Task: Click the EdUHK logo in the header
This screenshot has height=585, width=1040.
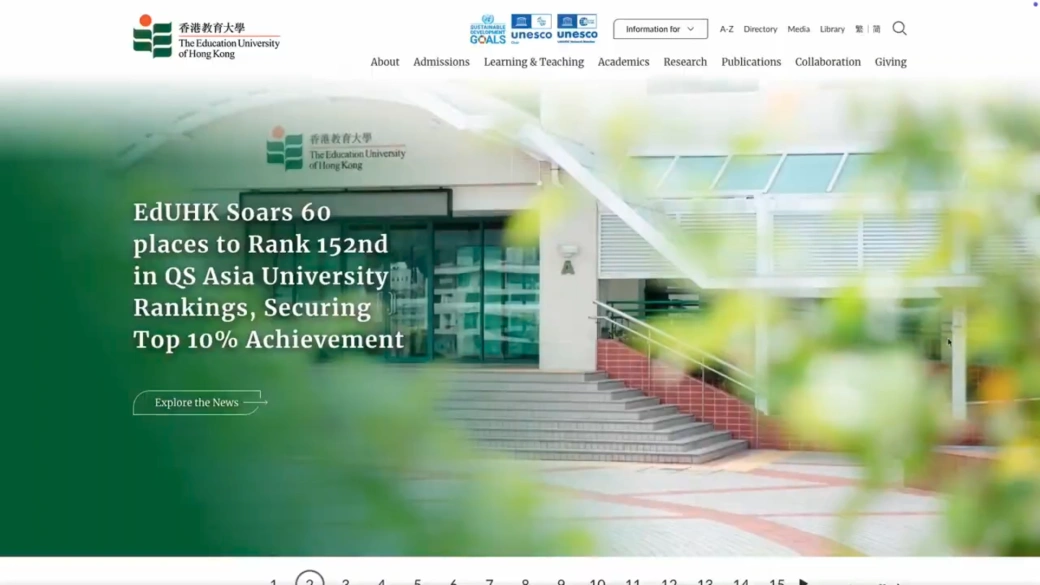Action: 206,36
